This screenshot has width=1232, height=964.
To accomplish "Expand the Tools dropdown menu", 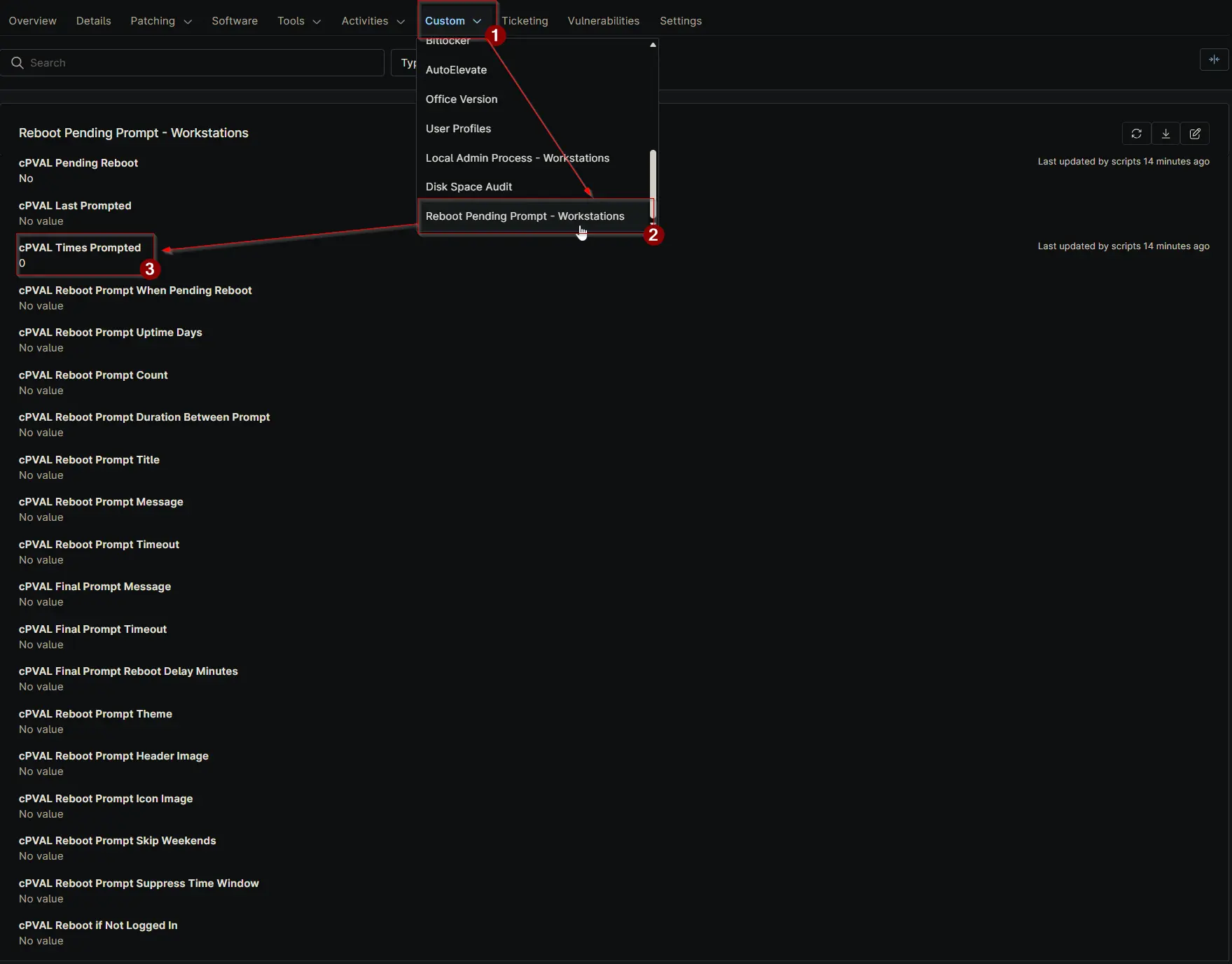I will click(298, 21).
